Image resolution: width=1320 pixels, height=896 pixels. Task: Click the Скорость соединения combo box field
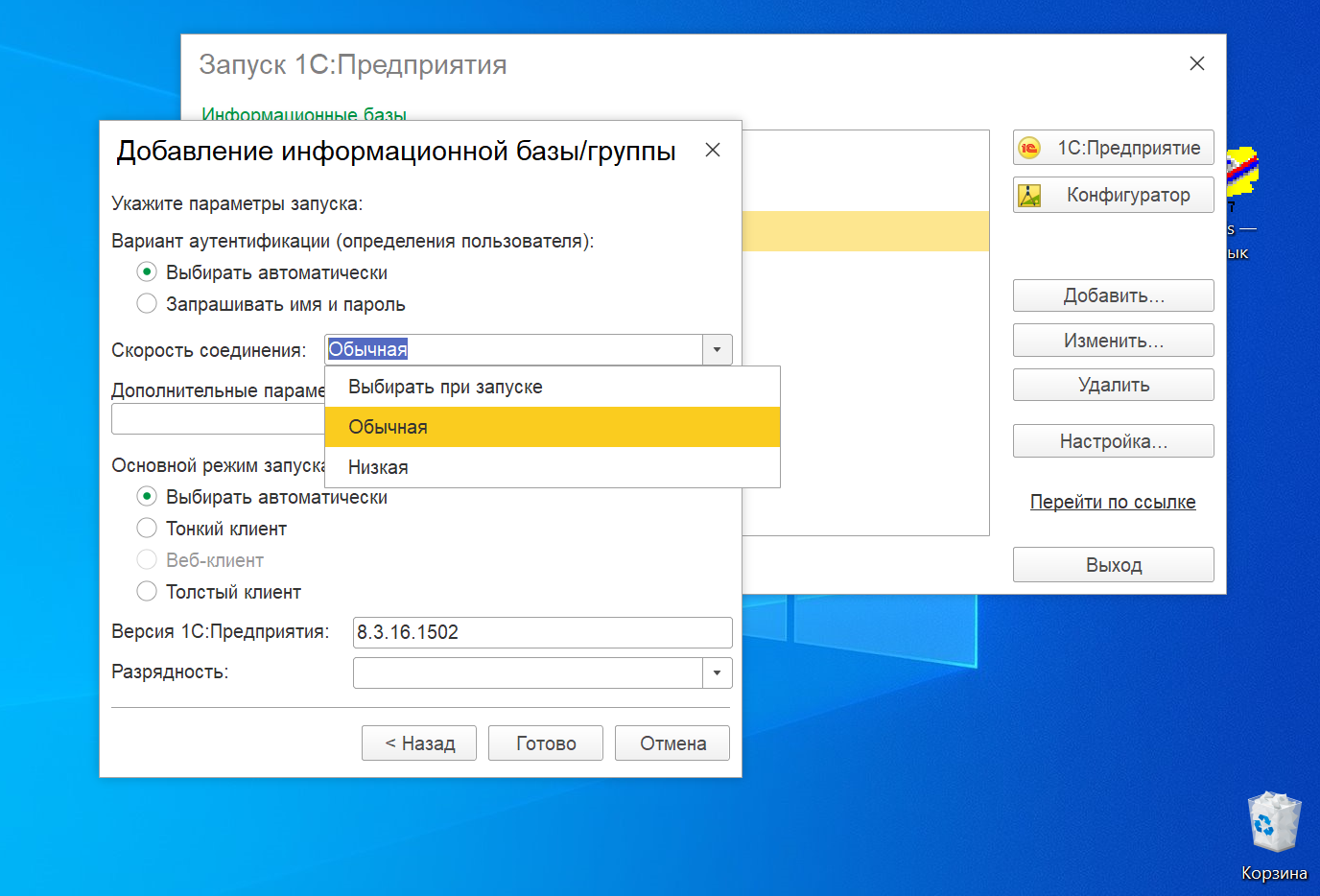514,350
